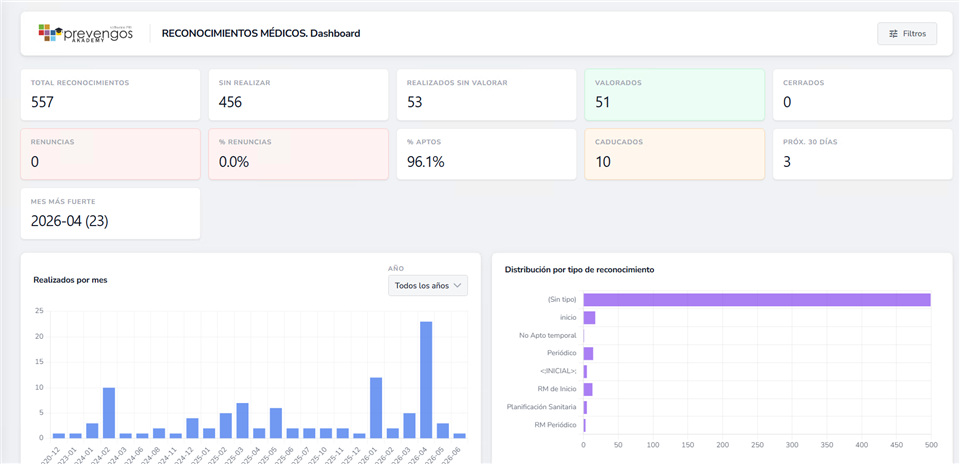Click the Sin Realizar 456 card
The image size is (960, 464).
coord(298,95)
